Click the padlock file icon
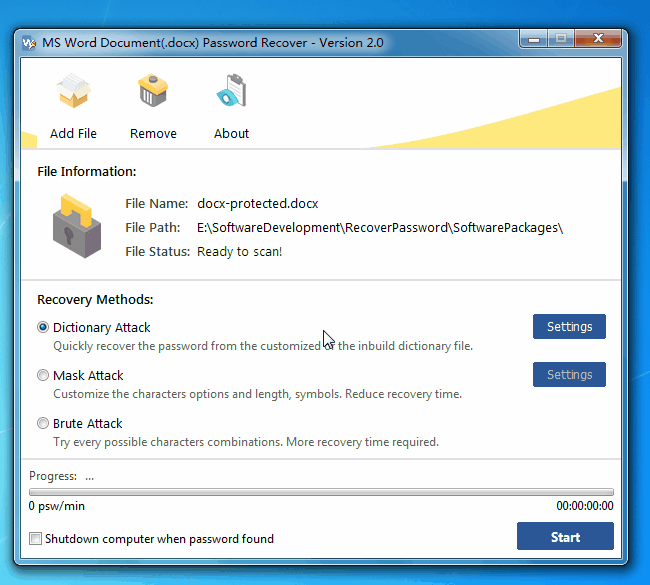This screenshot has width=650, height=585. point(77,226)
